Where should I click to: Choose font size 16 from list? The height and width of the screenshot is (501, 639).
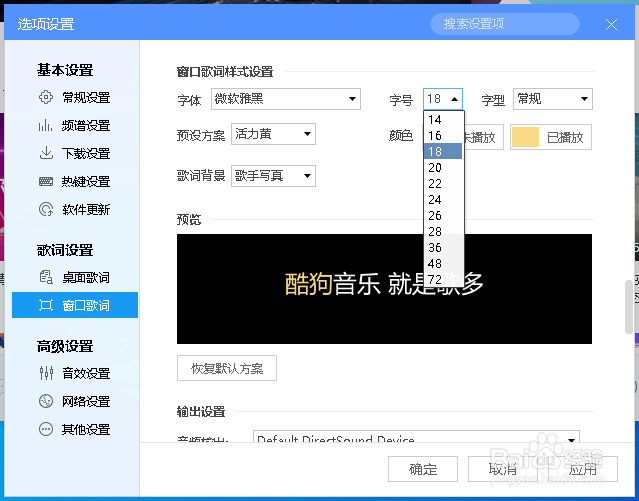point(443,135)
